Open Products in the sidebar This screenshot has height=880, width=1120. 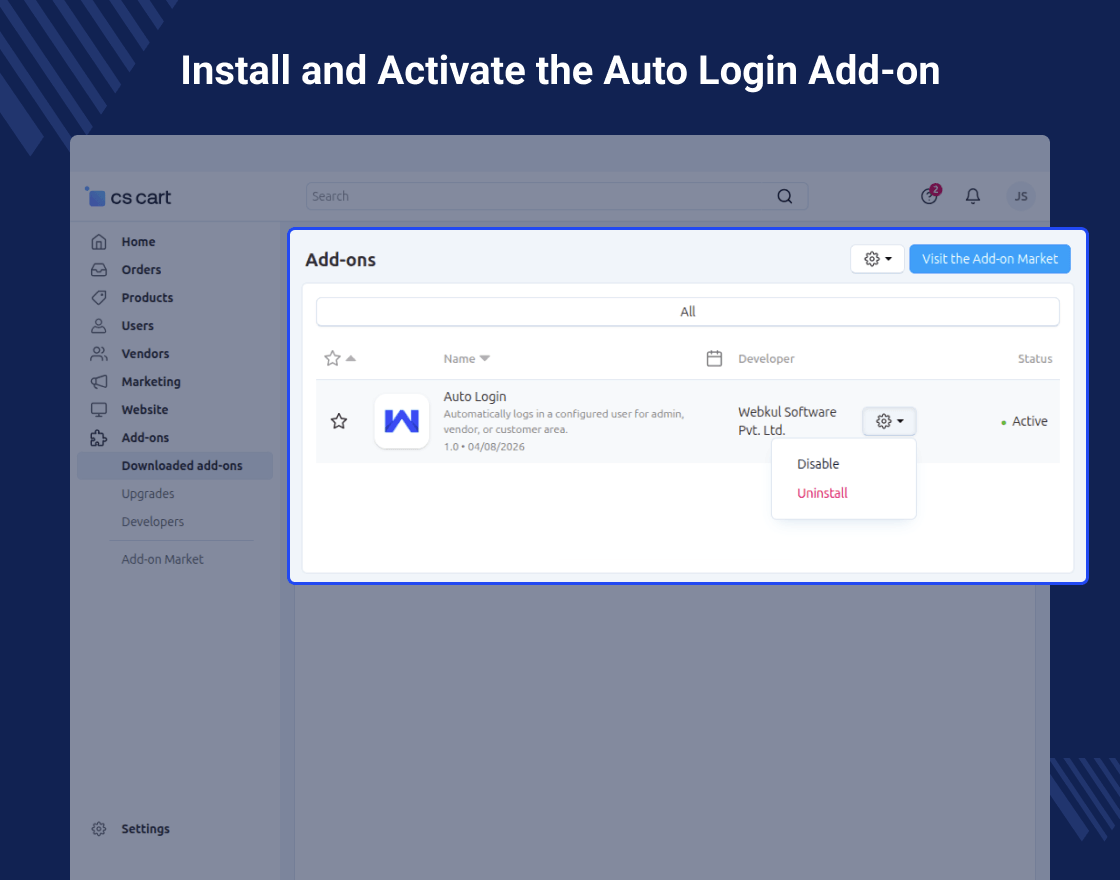coord(147,298)
